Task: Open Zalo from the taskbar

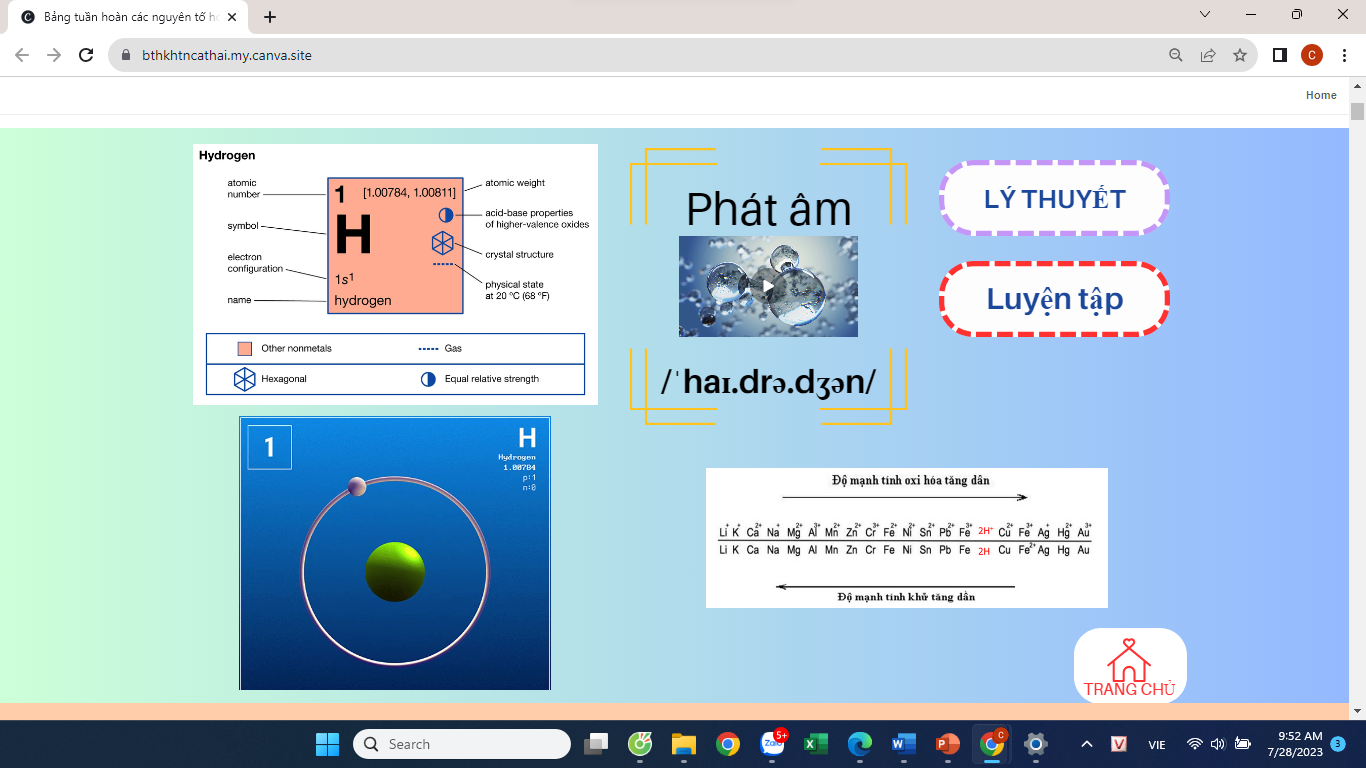Action: [772, 744]
